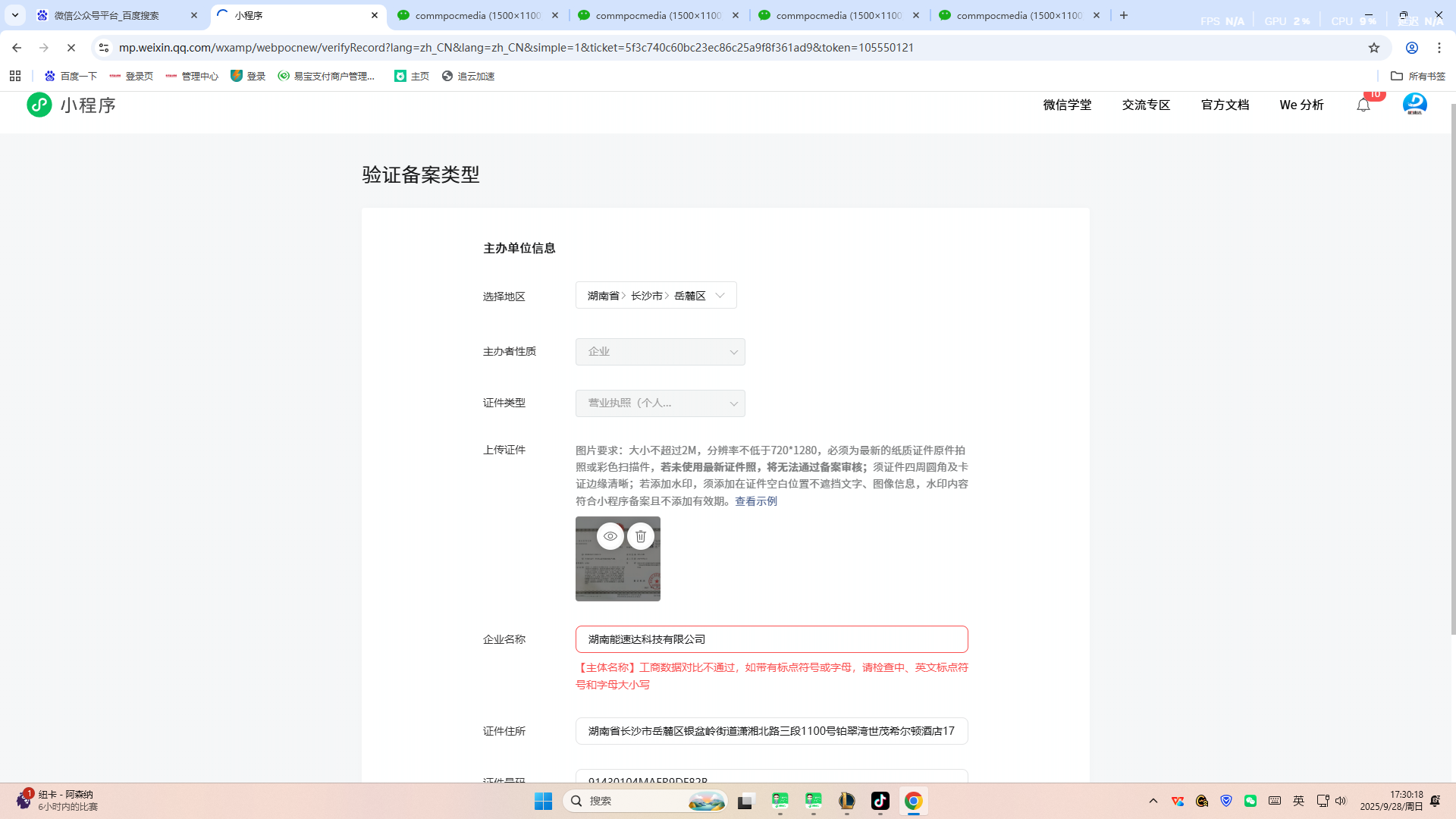
Task: Open the account avatar menu
Action: 1414,105
